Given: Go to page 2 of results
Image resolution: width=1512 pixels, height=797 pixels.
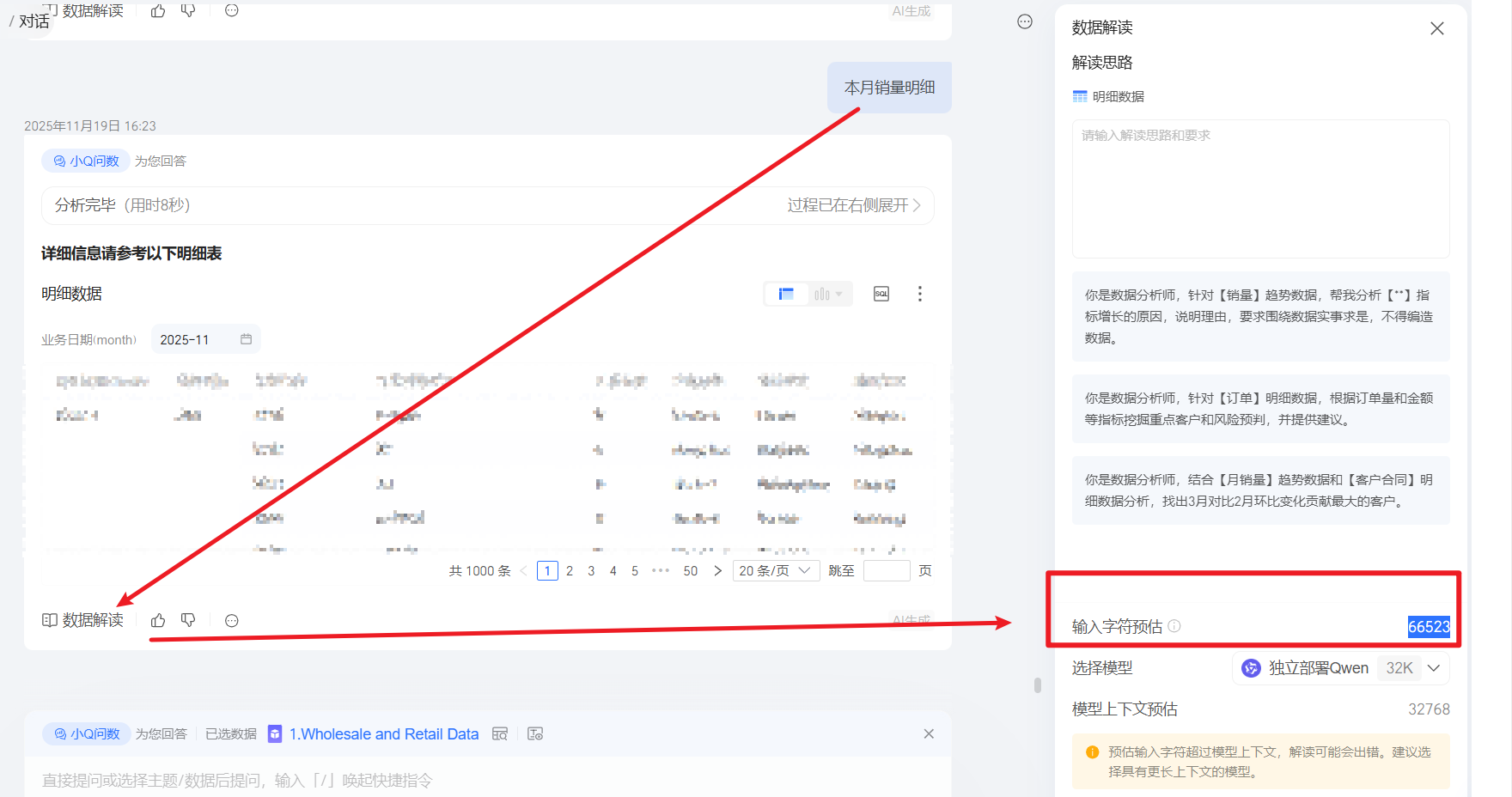Looking at the screenshot, I should (x=570, y=571).
